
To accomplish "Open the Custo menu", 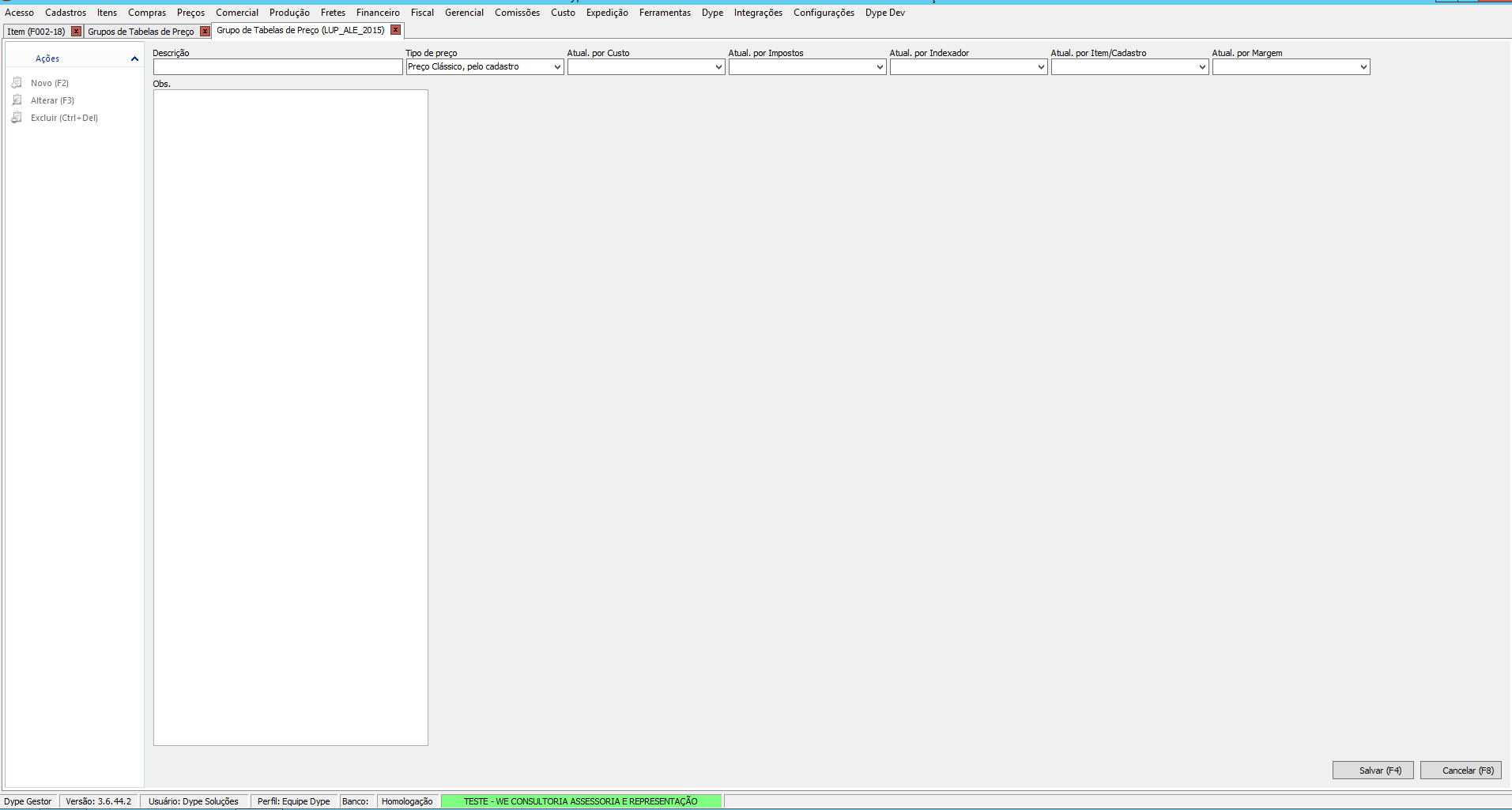I will click(x=563, y=13).
